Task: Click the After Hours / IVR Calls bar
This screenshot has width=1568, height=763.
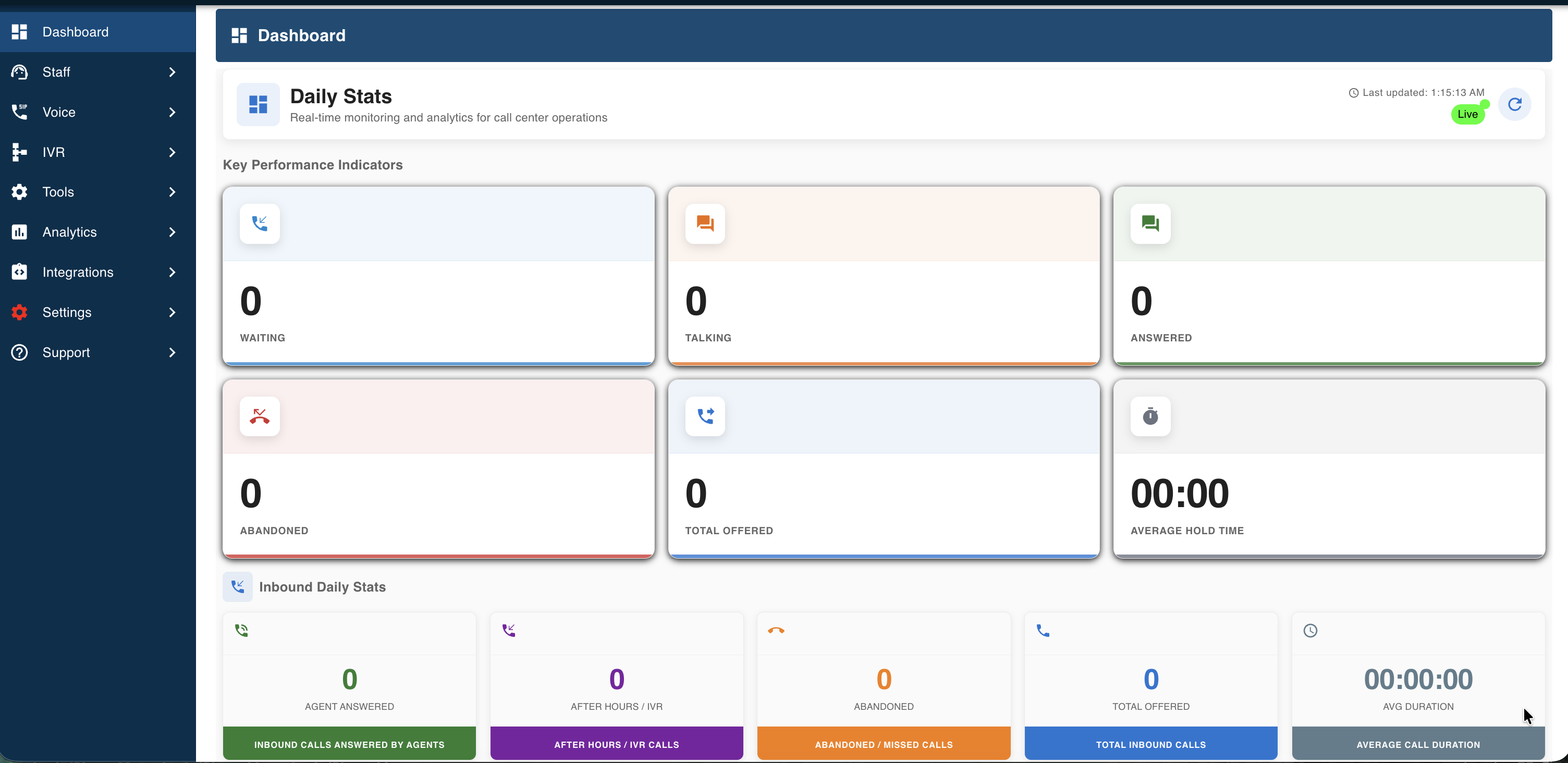Action: click(x=617, y=744)
